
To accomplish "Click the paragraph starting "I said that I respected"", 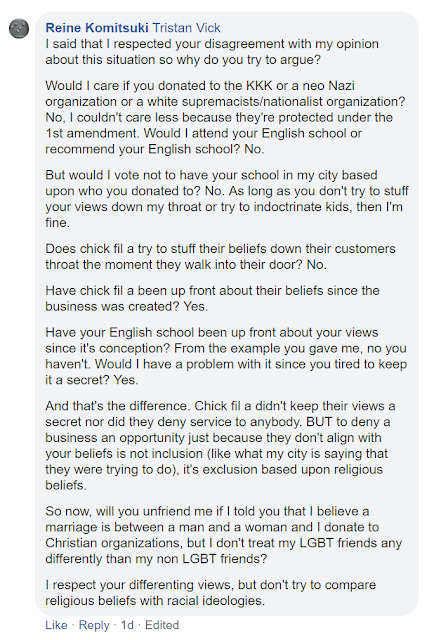I will pos(212,52).
